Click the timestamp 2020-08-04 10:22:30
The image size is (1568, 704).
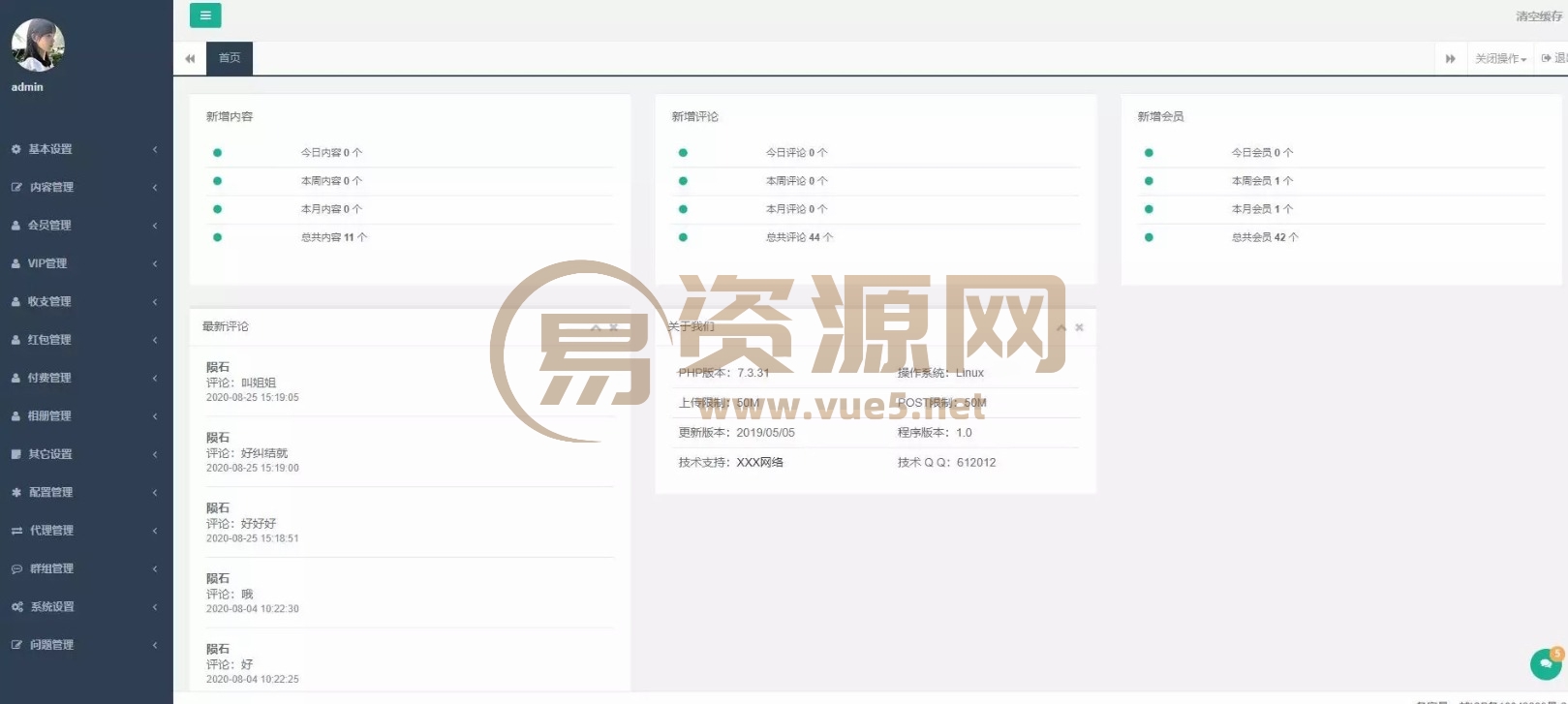click(x=253, y=609)
